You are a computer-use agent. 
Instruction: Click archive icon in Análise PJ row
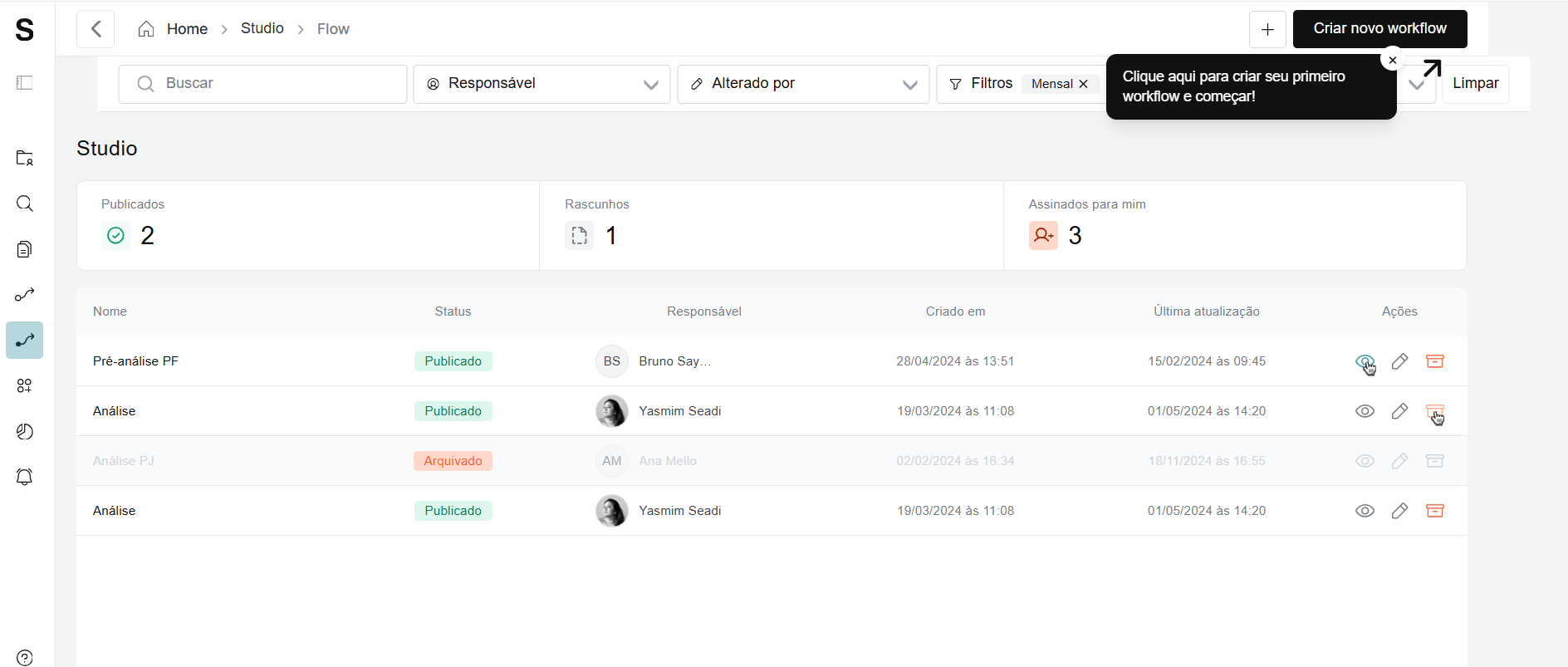pyautogui.click(x=1434, y=461)
